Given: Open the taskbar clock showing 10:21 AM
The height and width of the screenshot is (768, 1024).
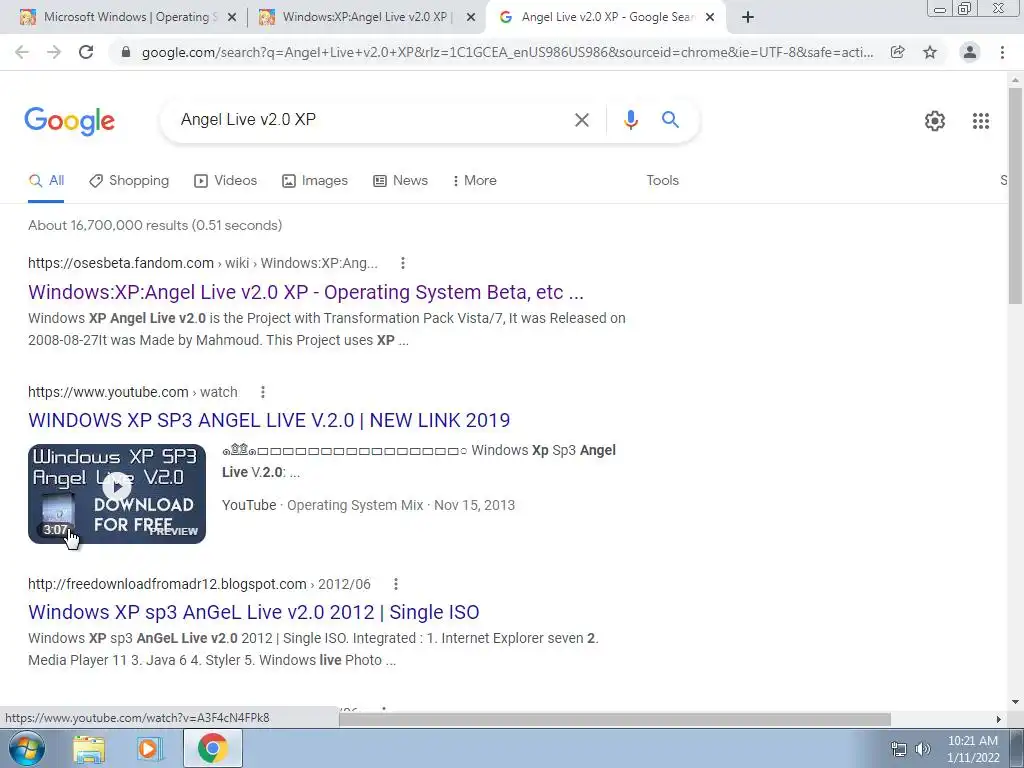Looking at the screenshot, I should pyautogui.click(x=972, y=749).
